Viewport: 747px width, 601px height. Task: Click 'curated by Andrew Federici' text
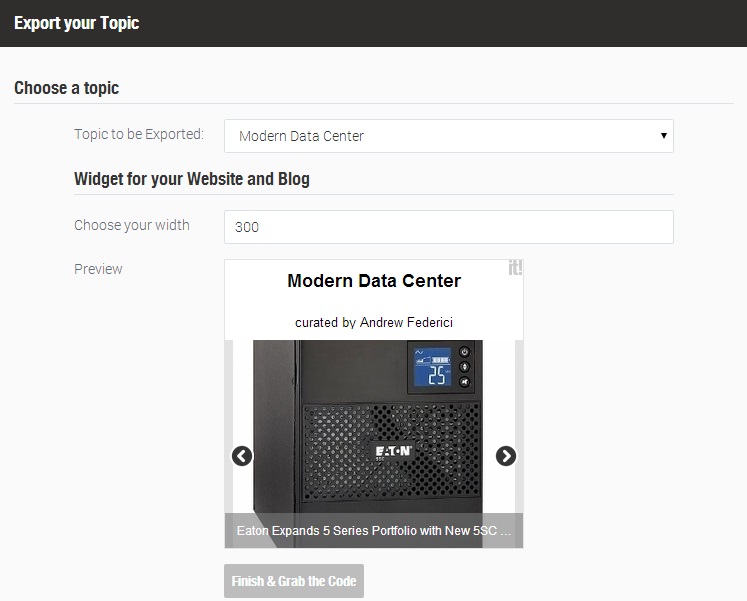[x=374, y=323]
